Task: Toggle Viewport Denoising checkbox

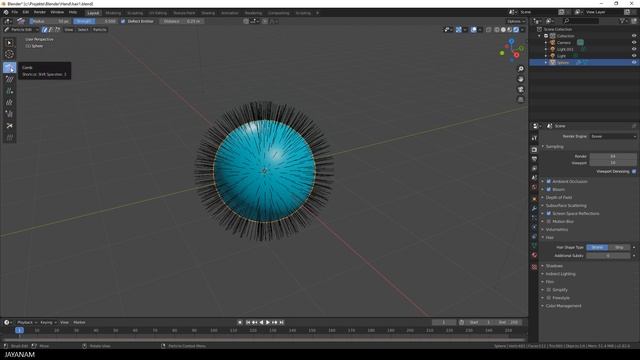Action: tap(634, 171)
